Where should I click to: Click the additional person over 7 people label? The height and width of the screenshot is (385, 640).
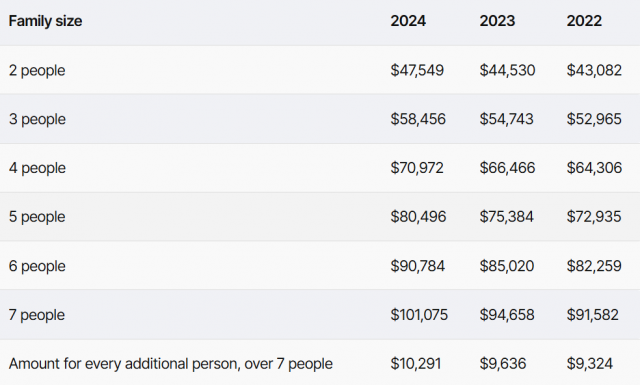(171, 364)
